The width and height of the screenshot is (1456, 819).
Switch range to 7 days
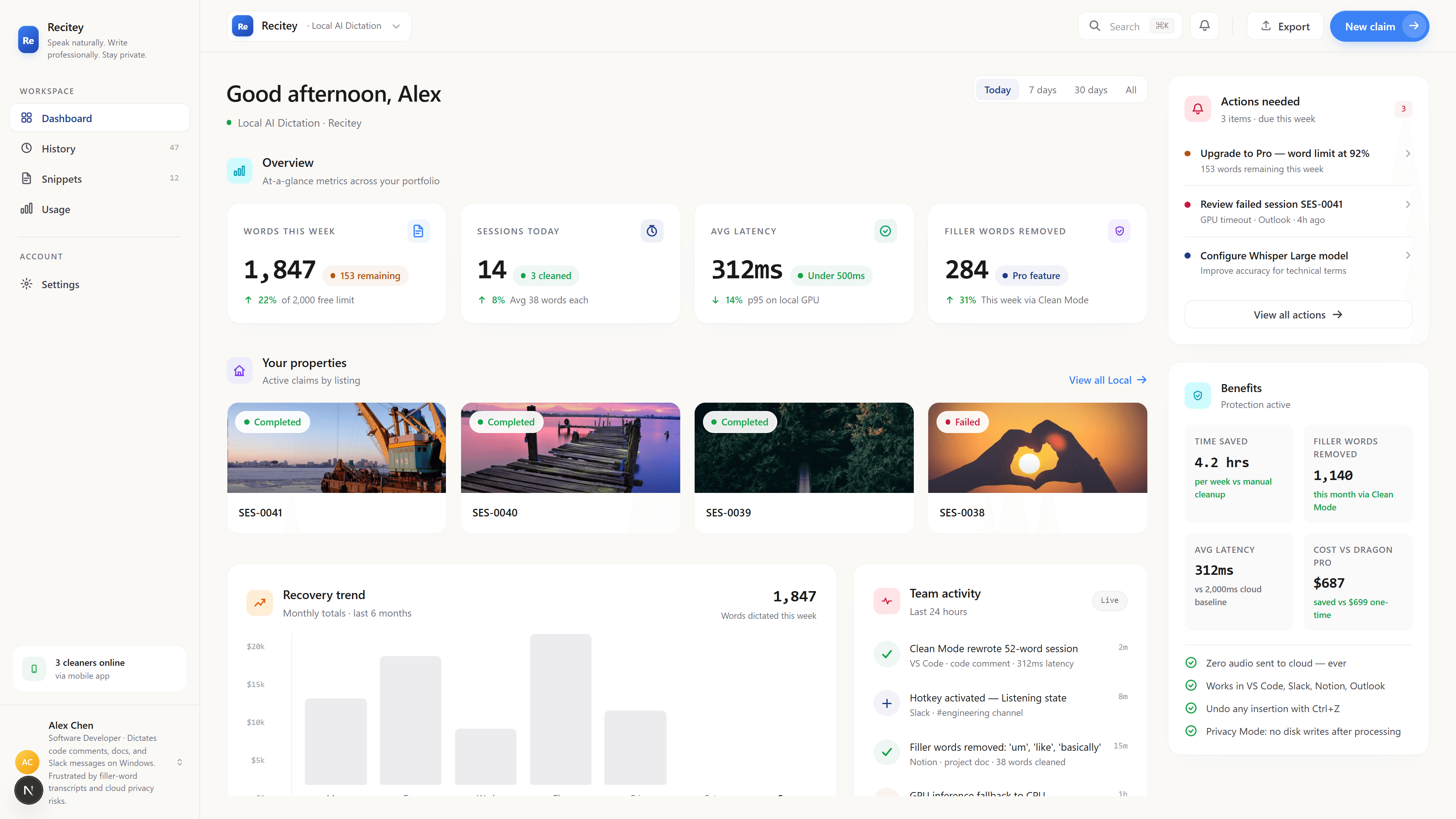click(1042, 90)
